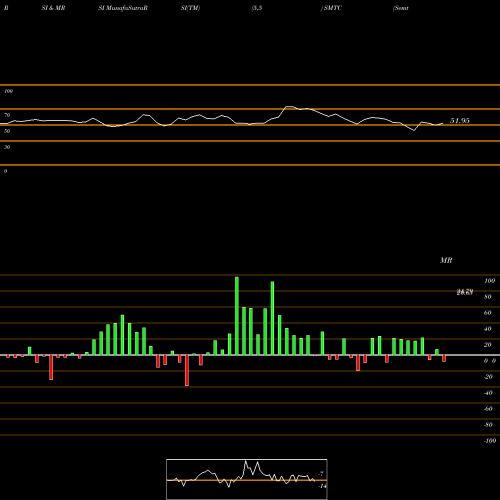Click the longest red MR histogram bar
500x500 pixels.
coord(187,370)
